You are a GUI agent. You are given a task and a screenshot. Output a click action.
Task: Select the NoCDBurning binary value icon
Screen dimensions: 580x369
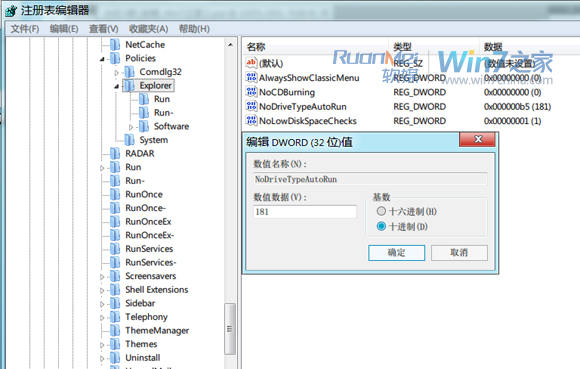pos(251,92)
